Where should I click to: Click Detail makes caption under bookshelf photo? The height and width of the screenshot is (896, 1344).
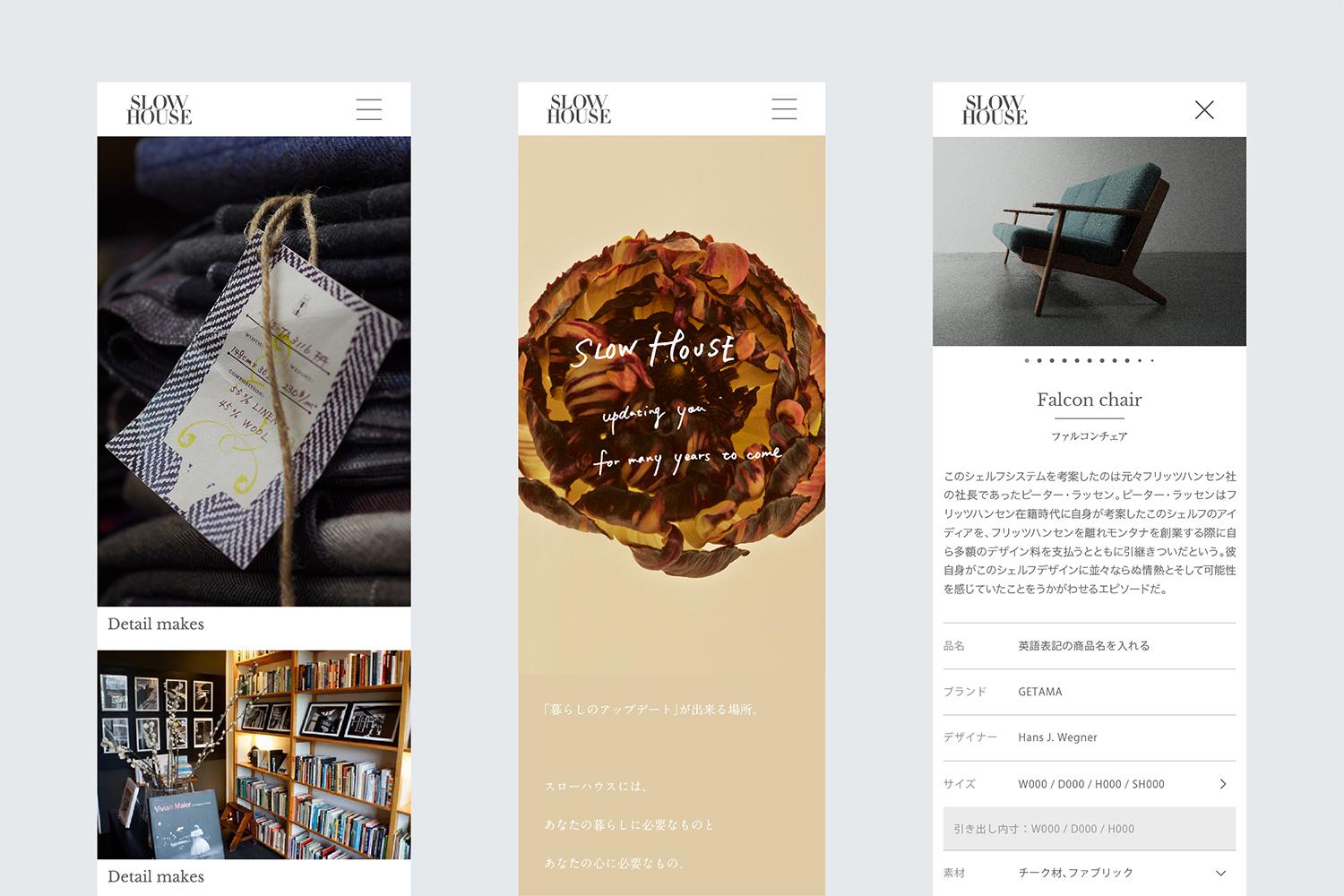[156, 876]
